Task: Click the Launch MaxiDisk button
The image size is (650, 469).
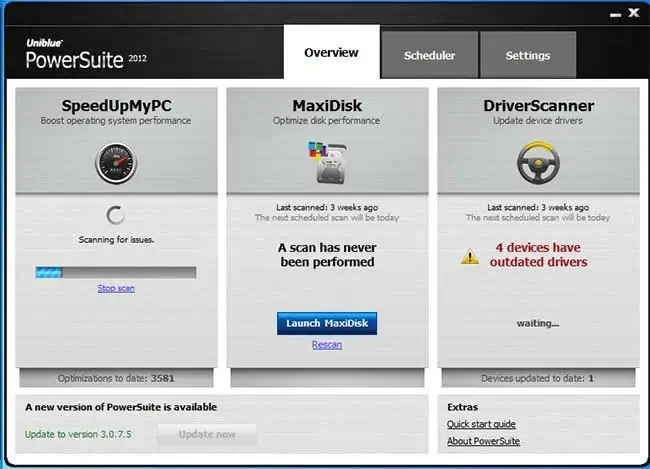Action: (x=327, y=323)
